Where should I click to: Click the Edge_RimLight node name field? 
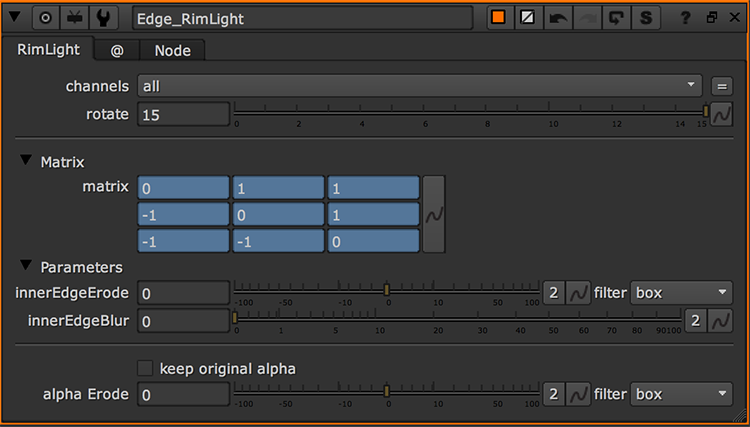click(302, 18)
